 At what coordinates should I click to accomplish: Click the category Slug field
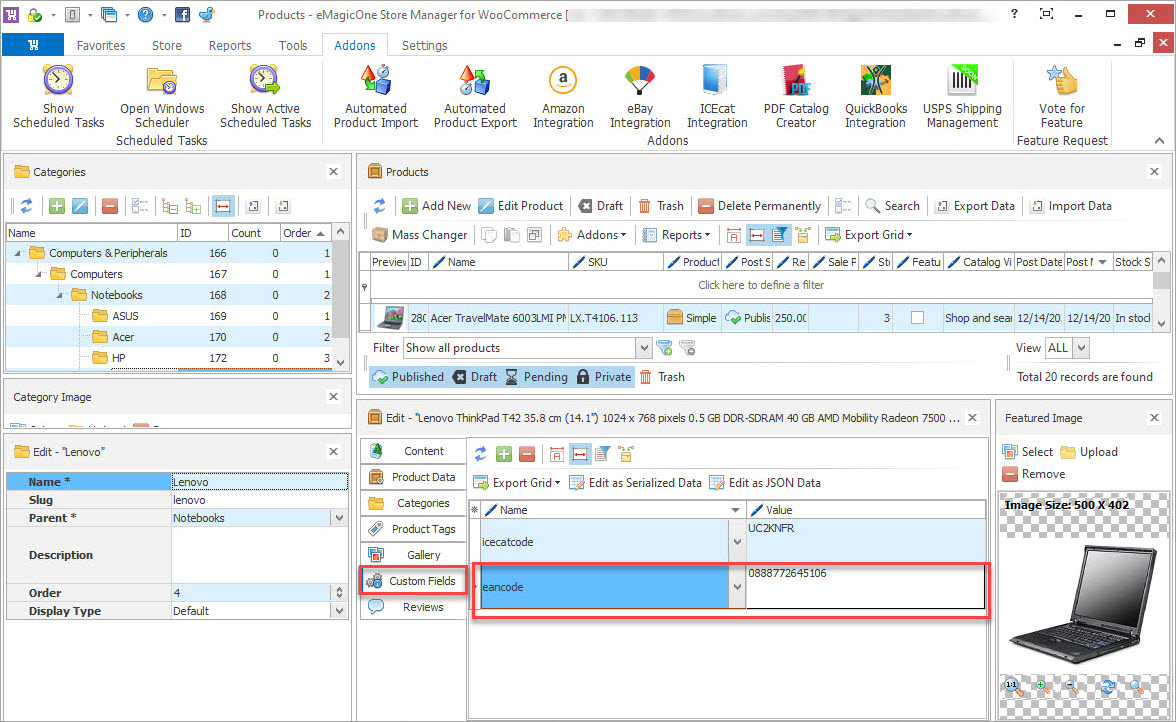click(x=259, y=500)
